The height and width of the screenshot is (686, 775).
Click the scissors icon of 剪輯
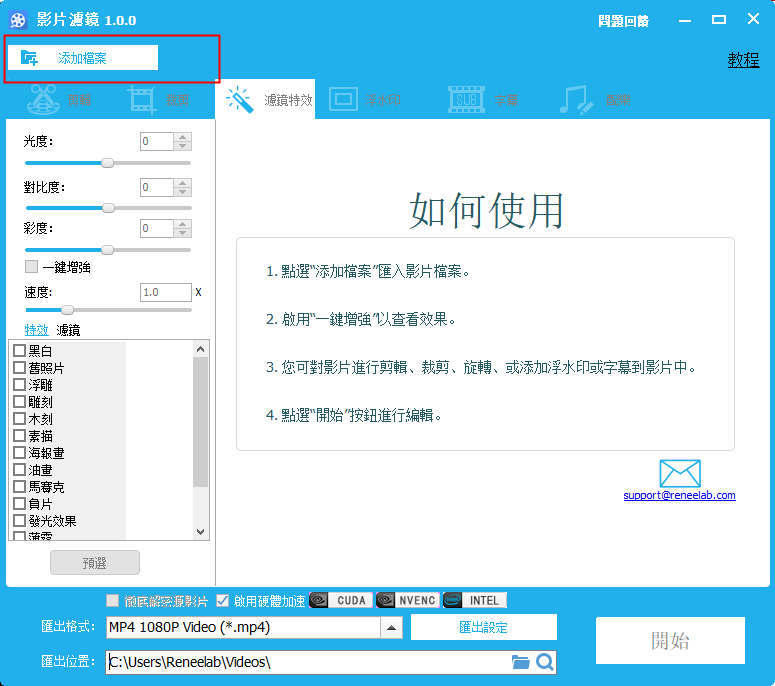coord(43,99)
